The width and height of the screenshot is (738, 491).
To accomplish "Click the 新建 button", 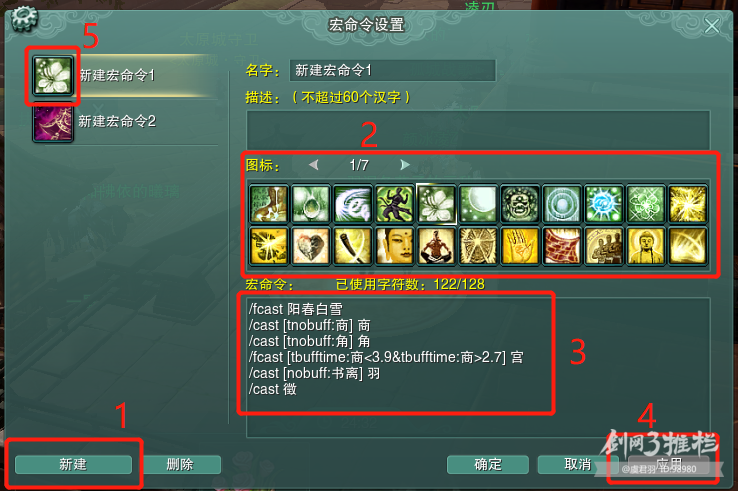I will pyautogui.click(x=73, y=465).
